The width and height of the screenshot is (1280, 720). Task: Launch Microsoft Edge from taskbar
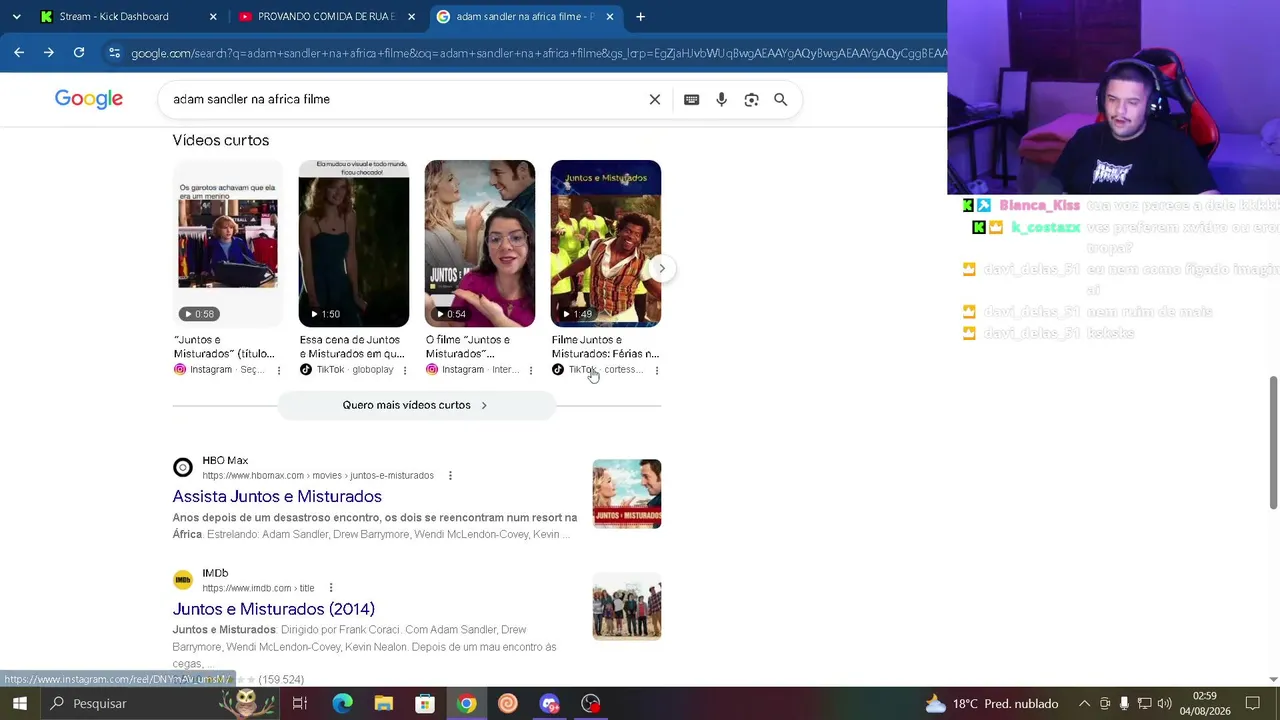click(x=343, y=704)
